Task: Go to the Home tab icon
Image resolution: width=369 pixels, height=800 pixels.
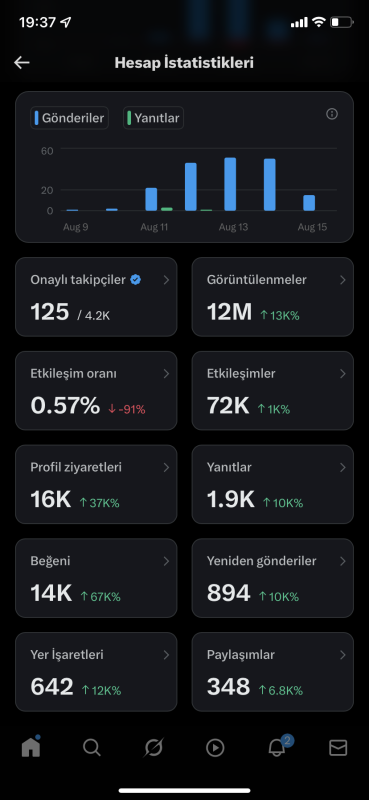Action: tap(31, 747)
